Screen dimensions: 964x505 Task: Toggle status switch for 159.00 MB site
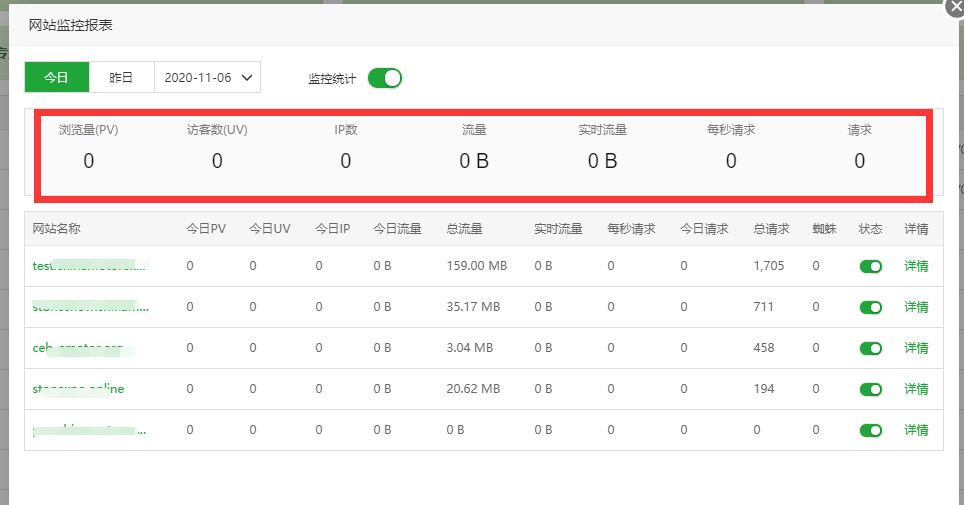(871, 266)
